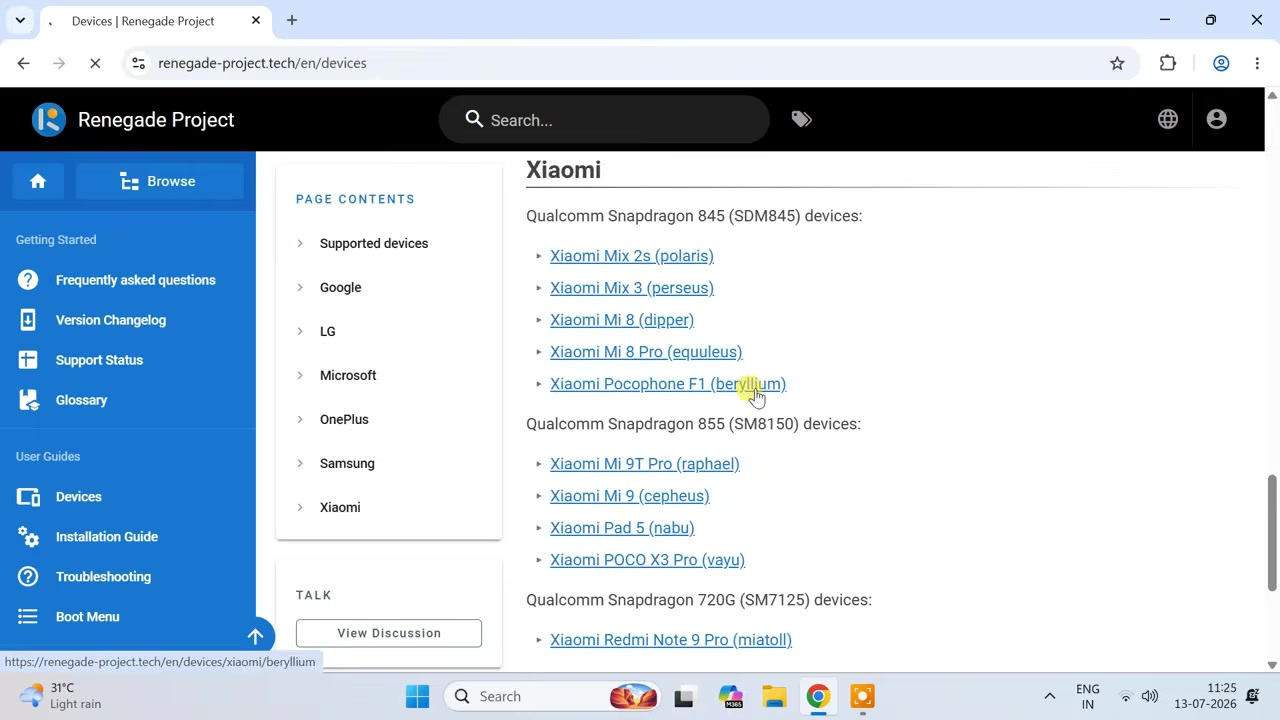This screenshot has height=720, width=1280.
Task: Go back with the browser back arrow
Action: 24,63
